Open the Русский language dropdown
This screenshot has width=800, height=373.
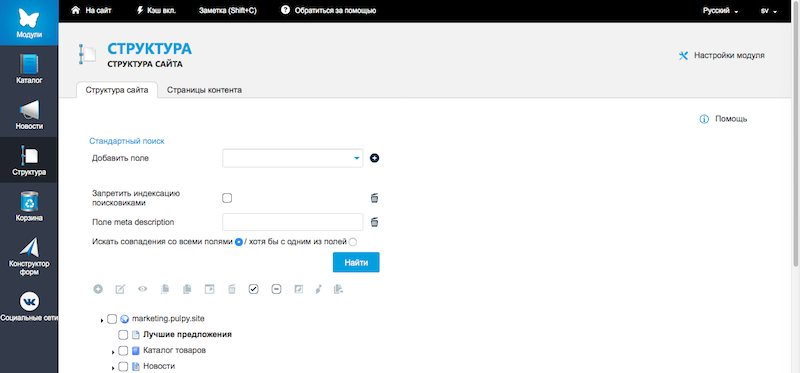[x=720, y=10]
